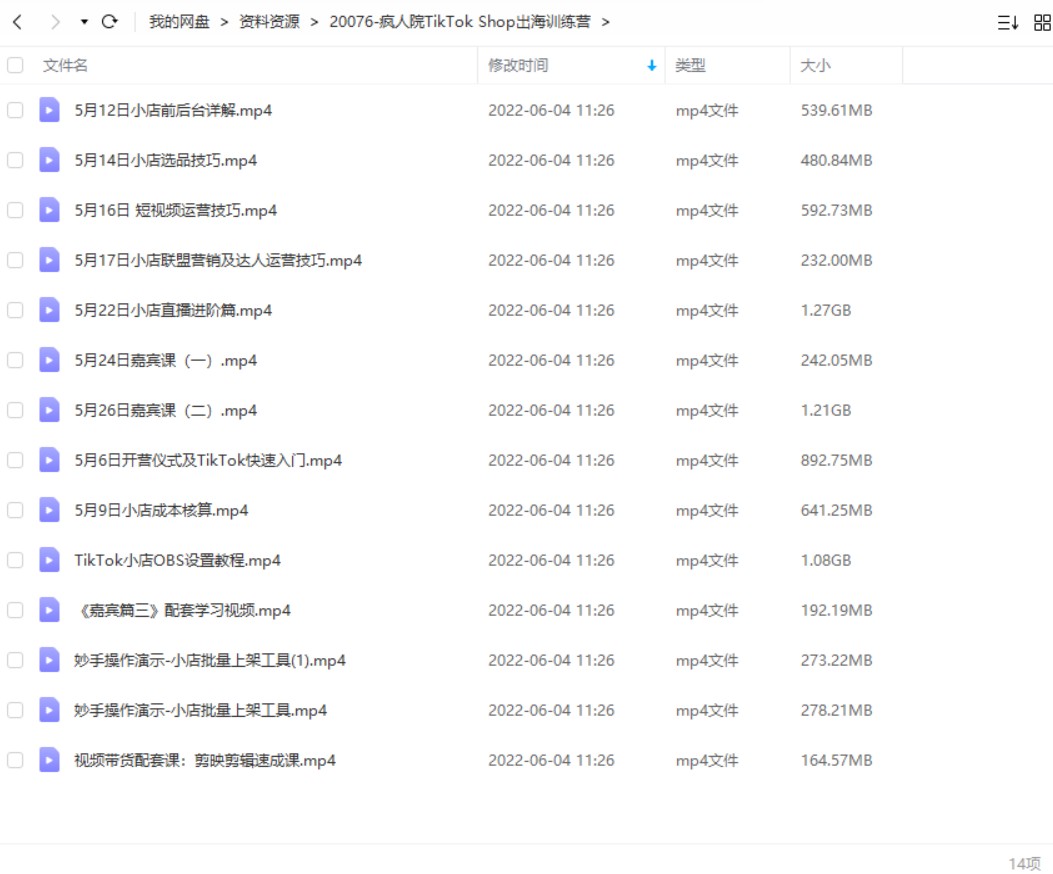The image size is (1053, 874).
Task: Check the box for TikTok小店OBS设置教程.mp4
Action: click(15, 560)
